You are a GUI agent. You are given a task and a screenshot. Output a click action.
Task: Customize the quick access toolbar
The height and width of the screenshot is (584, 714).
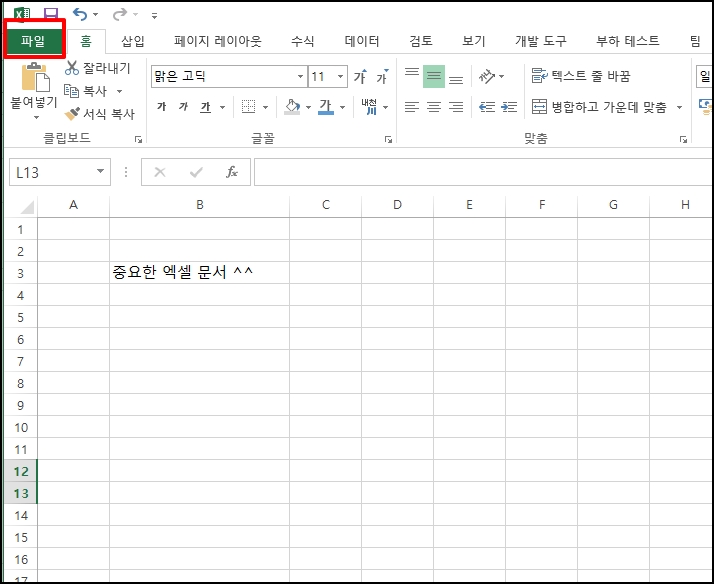[x=154, y=16]
